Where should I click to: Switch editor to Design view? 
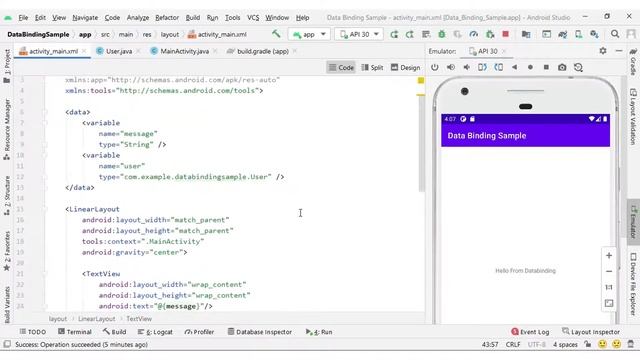pyautogui.click(x=405, y=67)
